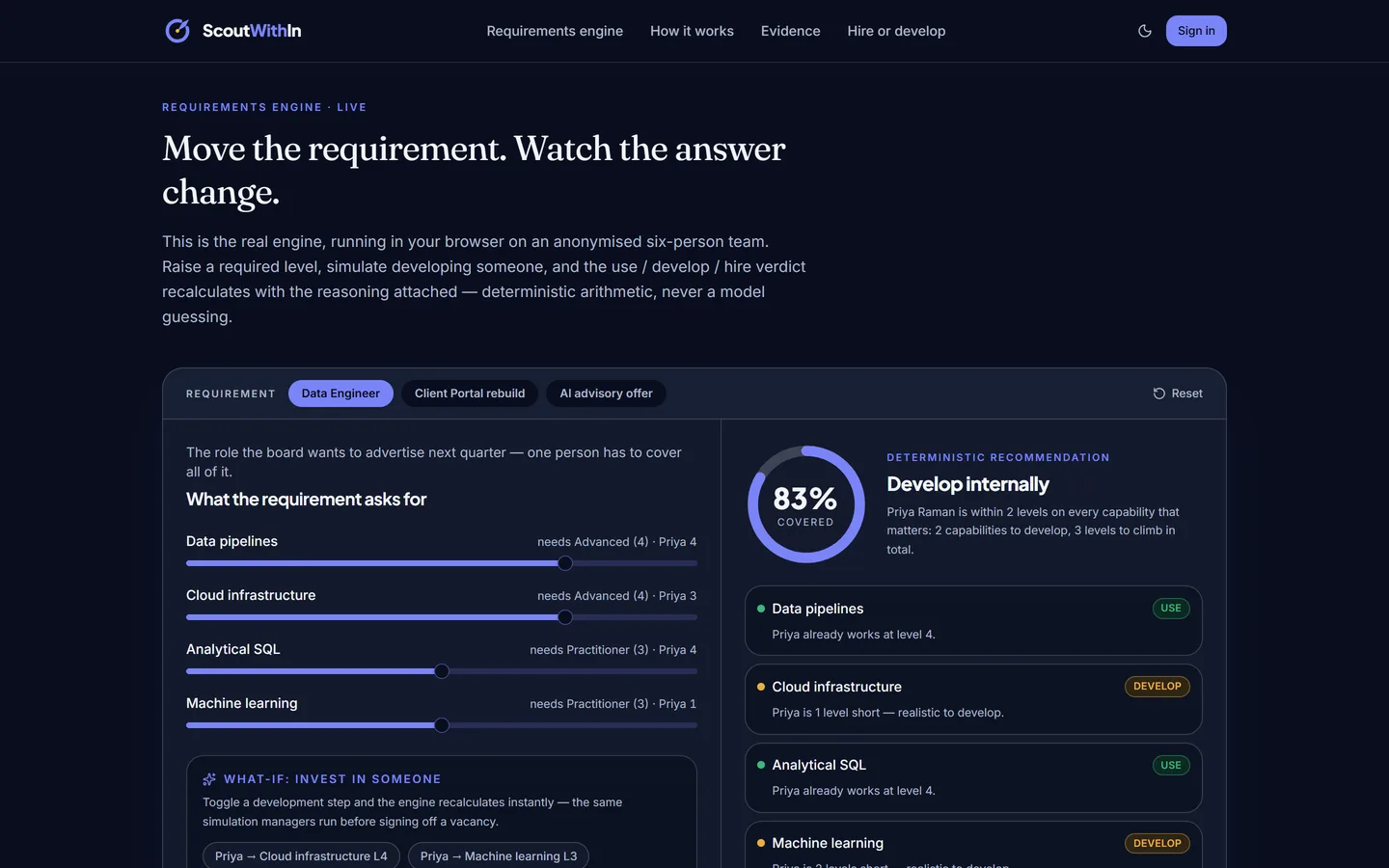
Task: Click 'needs Advanced (4) · Priya 3' label
Action: pos(616,596)
